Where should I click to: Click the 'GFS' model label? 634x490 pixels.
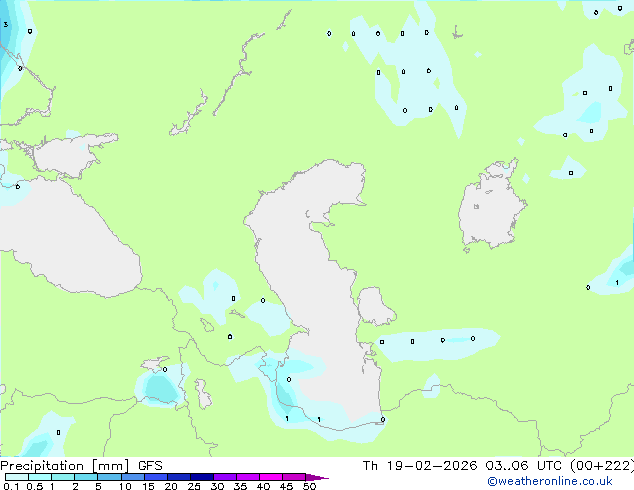150,466
